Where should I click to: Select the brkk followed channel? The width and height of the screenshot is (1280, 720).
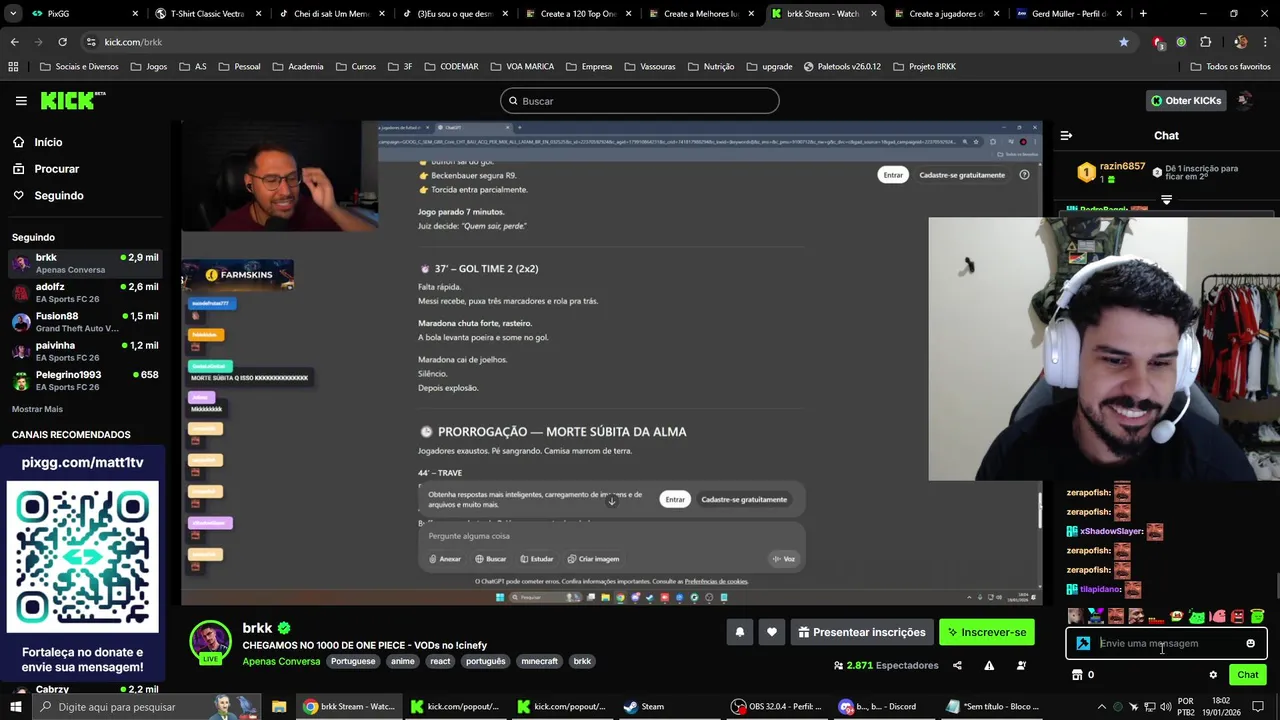tap(85, 263)
